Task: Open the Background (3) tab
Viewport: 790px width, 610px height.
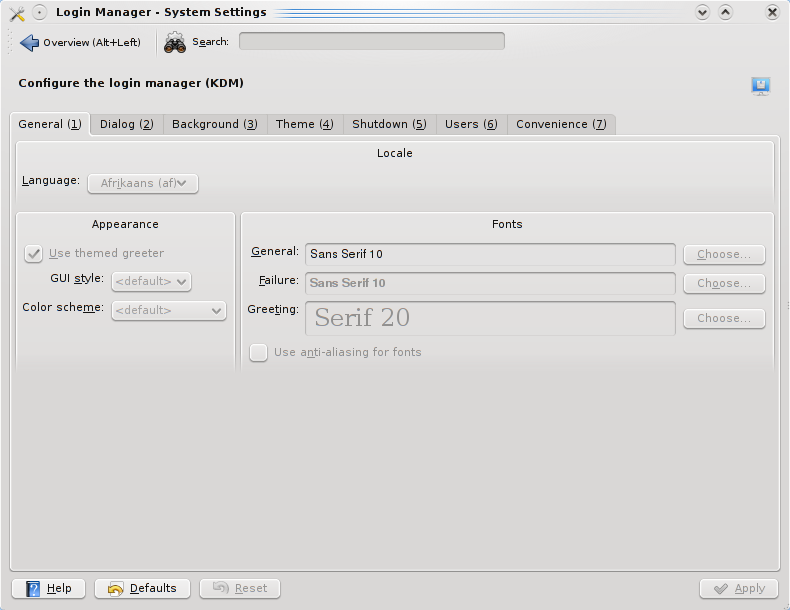Action: (x=215, y=124)
